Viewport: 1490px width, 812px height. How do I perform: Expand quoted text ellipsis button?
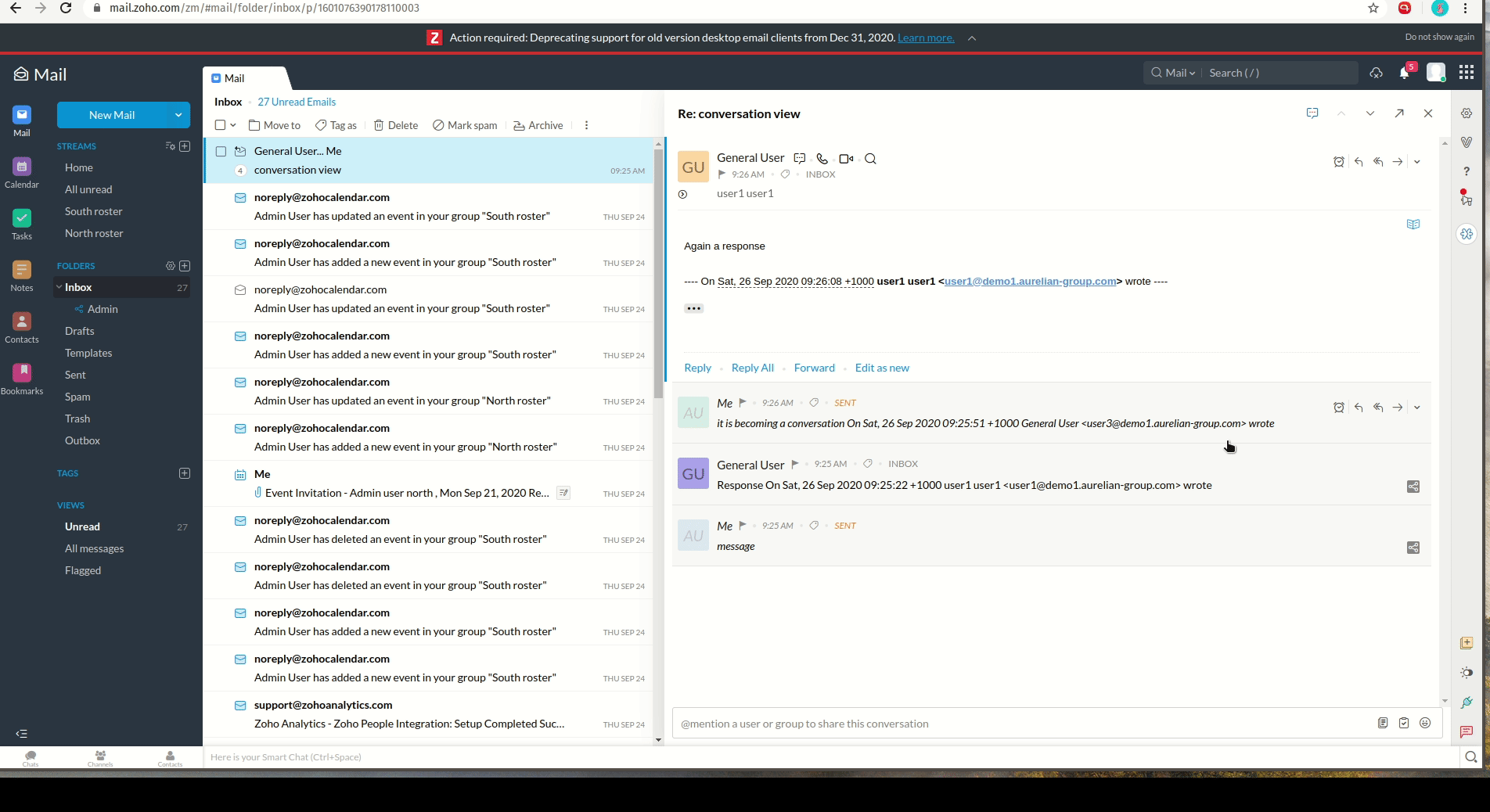point(694,308)
